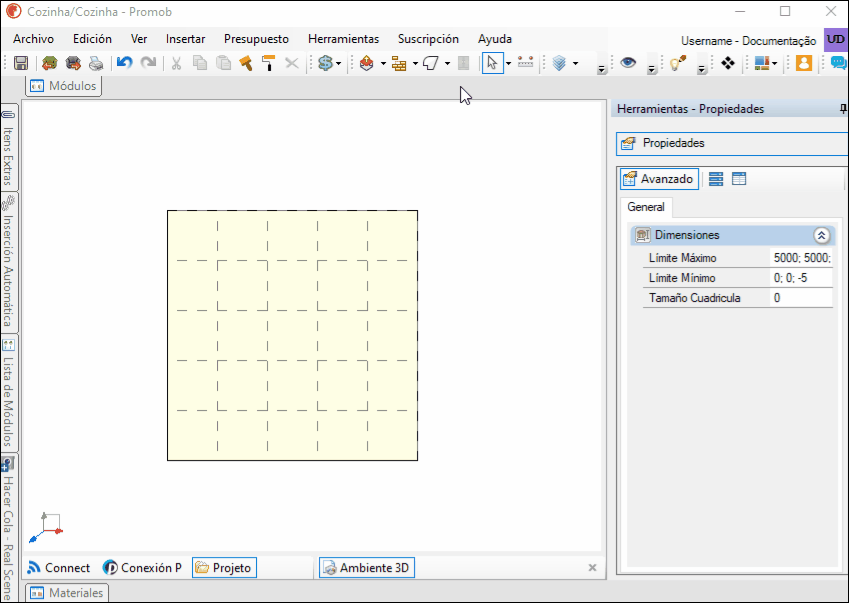This screenshot has height=603, width=849.
Task: Edit the Límite Mínimo value field
Action: point(801,278)
